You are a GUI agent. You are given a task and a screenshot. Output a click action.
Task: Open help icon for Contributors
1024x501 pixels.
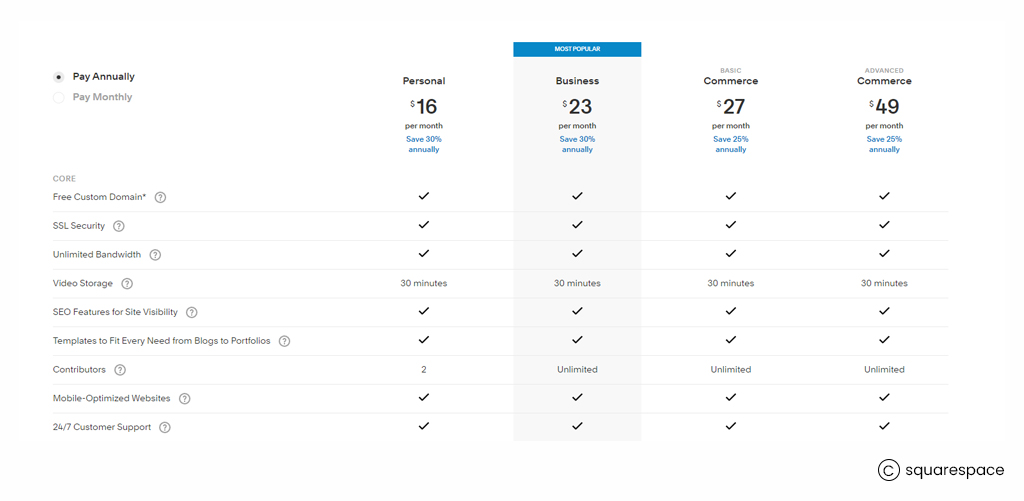tap(120, 370)
